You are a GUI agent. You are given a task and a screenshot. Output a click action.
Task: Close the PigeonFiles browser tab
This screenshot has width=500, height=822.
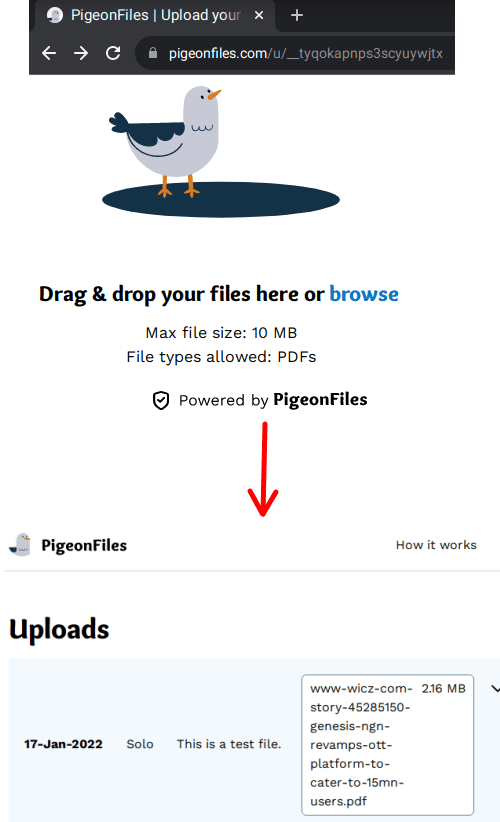259,15
